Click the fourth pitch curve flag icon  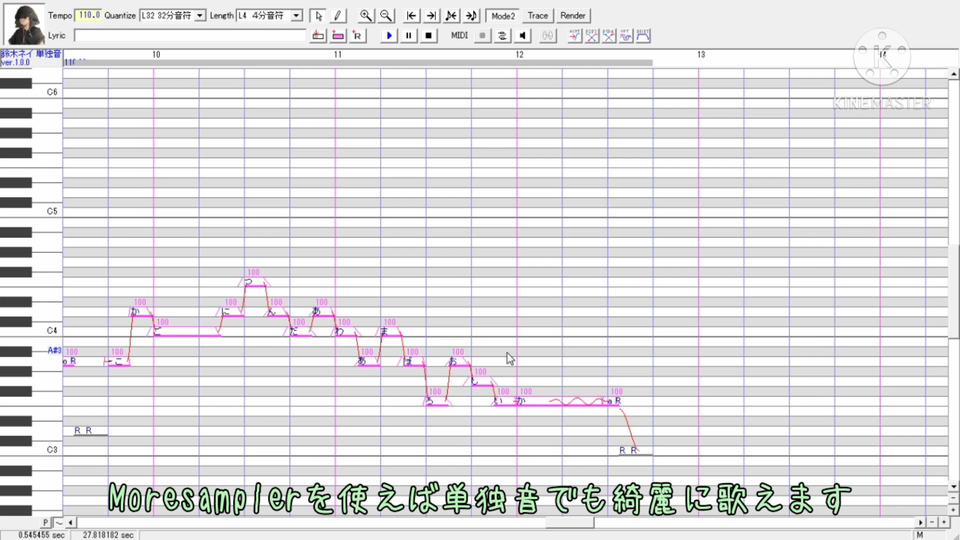pos(626,36)
